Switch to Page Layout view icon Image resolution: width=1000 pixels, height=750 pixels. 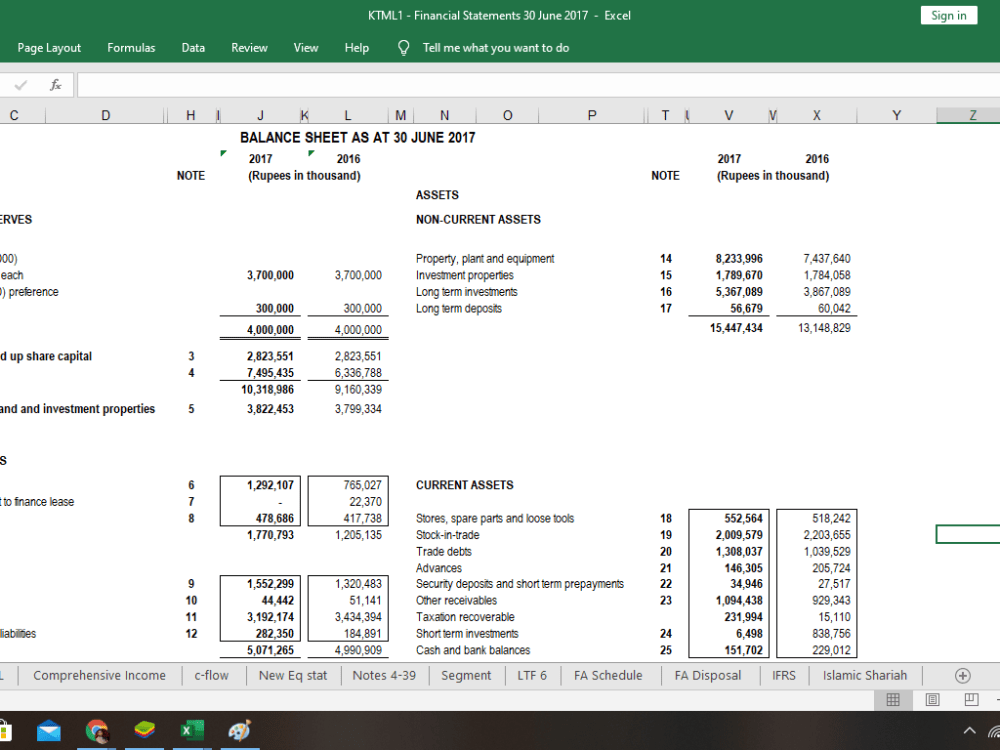pyautogui.click(x=932, y=700)
